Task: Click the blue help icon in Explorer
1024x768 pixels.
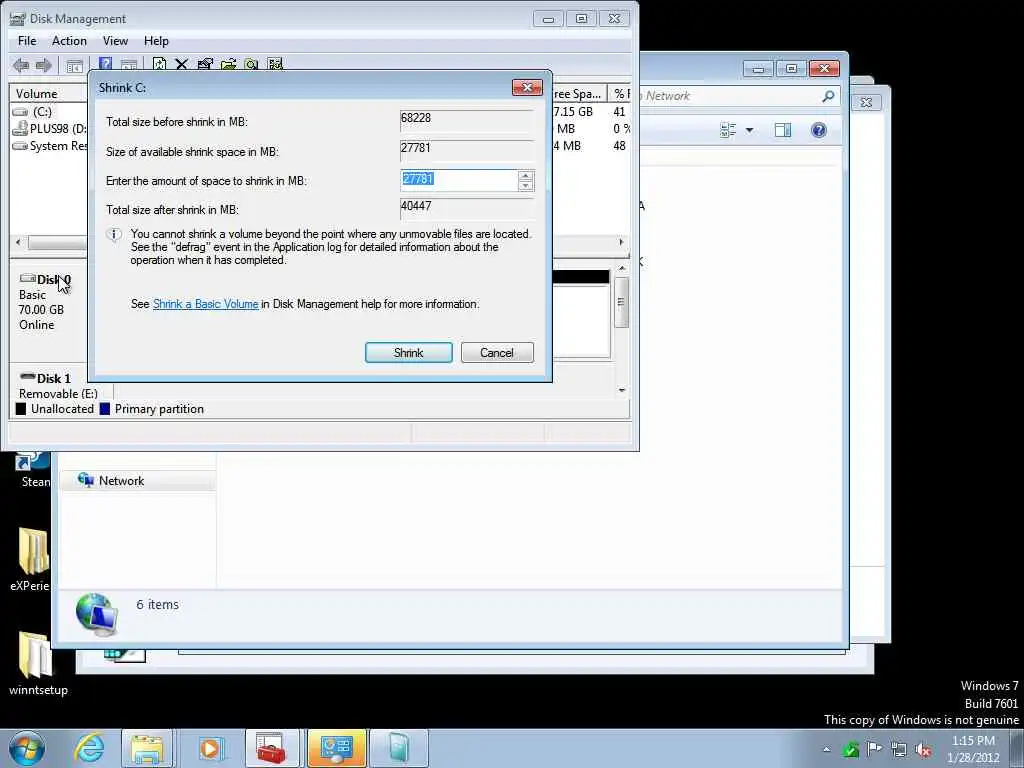Action: coord(818,130)
